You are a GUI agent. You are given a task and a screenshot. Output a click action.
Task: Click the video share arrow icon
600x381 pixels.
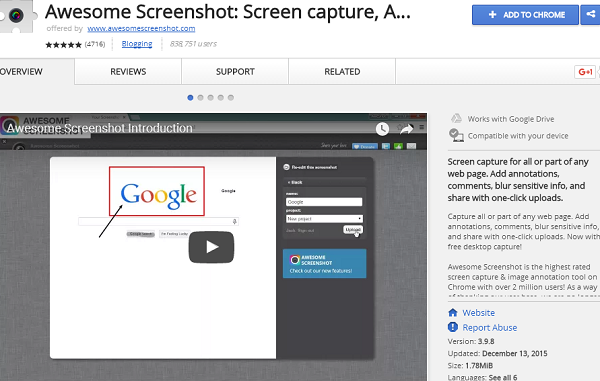click(x=406, y=129)
